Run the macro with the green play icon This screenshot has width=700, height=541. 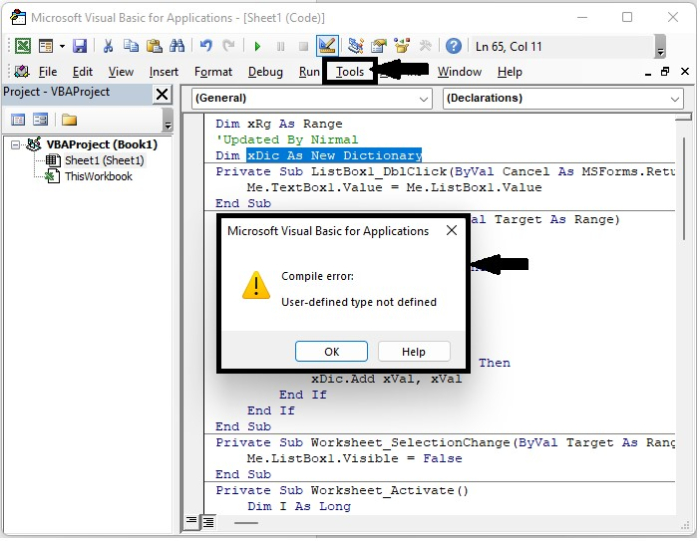[x=257, y=46]
